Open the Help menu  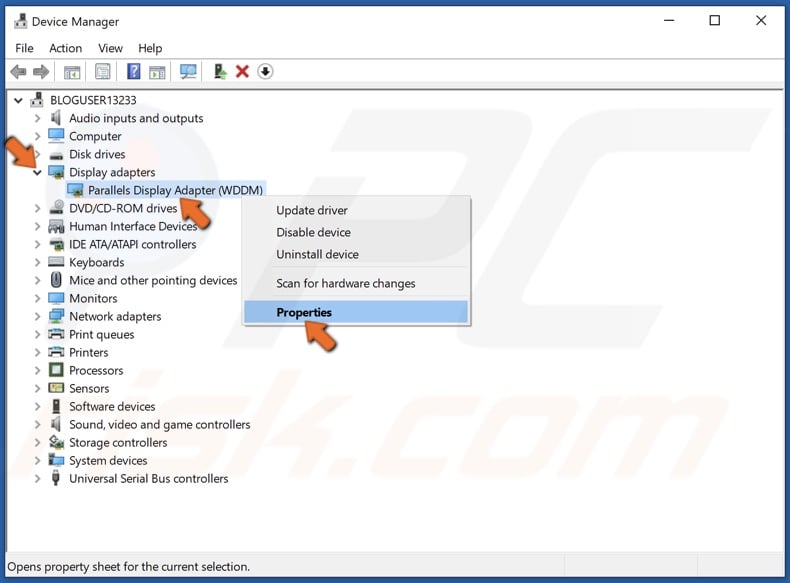tap(150, 48)
